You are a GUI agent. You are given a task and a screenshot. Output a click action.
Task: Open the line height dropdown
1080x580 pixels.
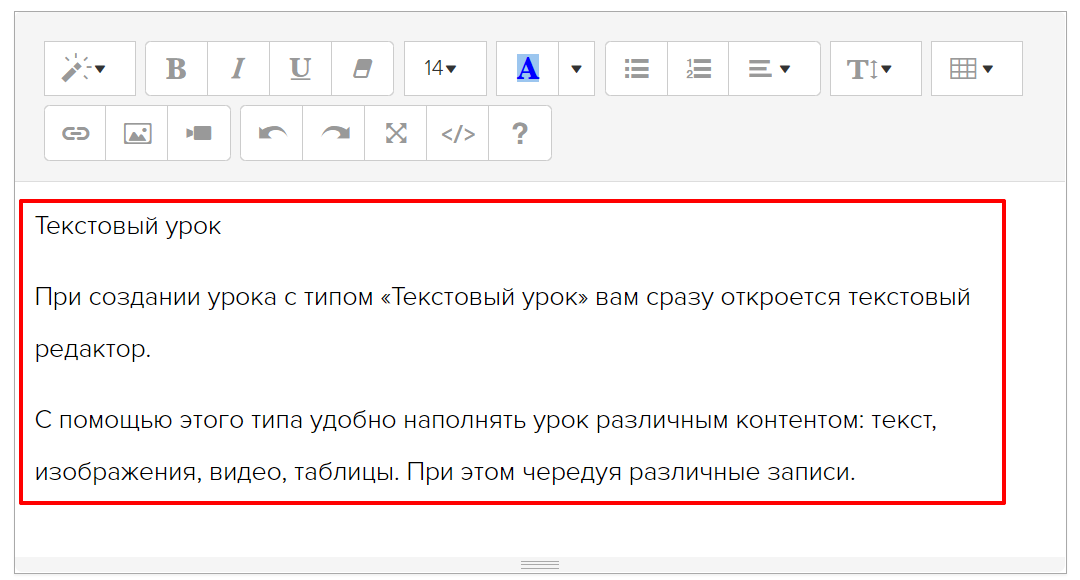tap(875, 69)
